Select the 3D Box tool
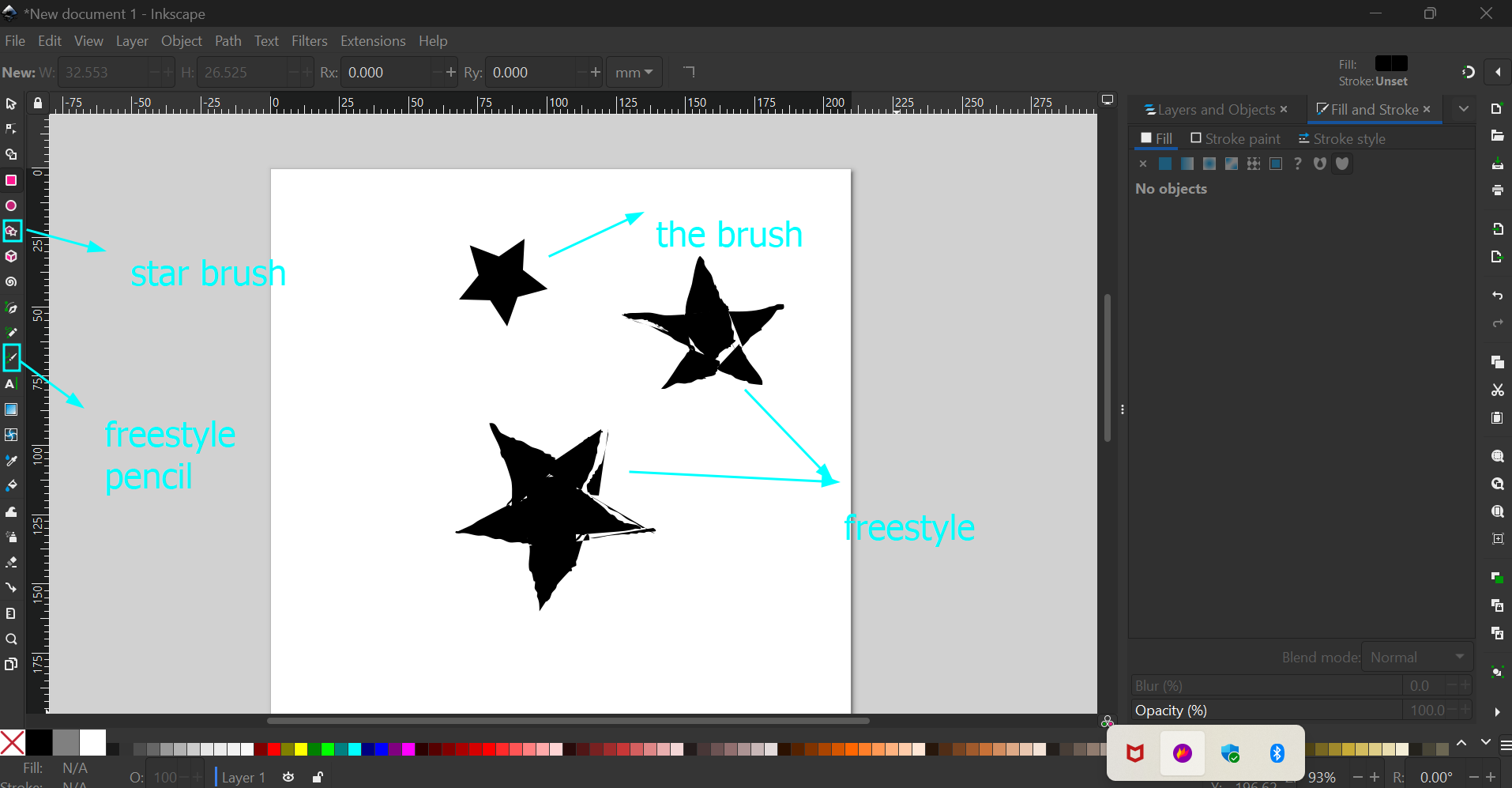The width and height of the screenshot is (1512, 788). point(11,256)
